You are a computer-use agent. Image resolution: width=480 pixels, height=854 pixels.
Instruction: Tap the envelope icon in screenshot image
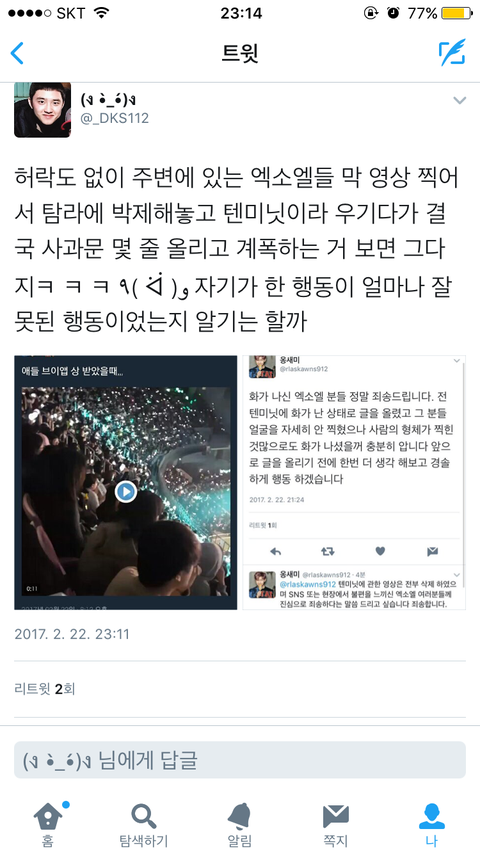pos(433,551)
